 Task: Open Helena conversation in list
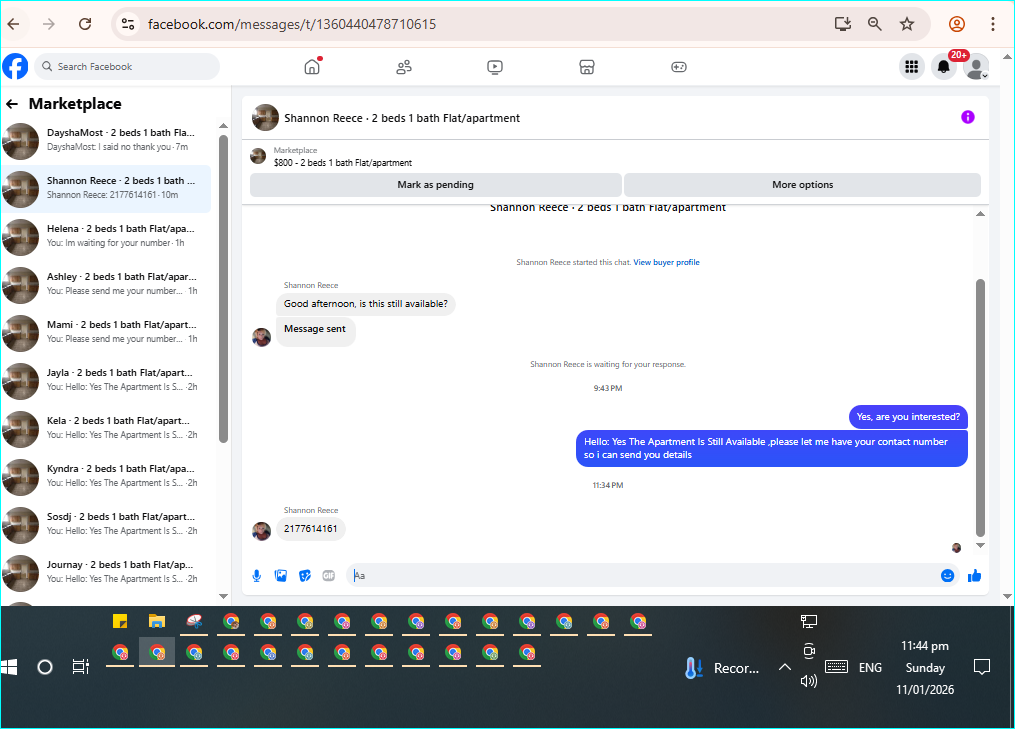(107, 236)
